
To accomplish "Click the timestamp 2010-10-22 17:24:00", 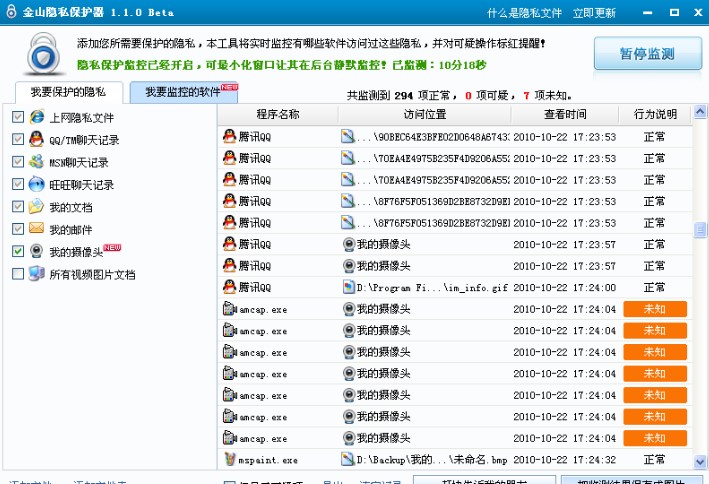I will [x=564, y=288].
